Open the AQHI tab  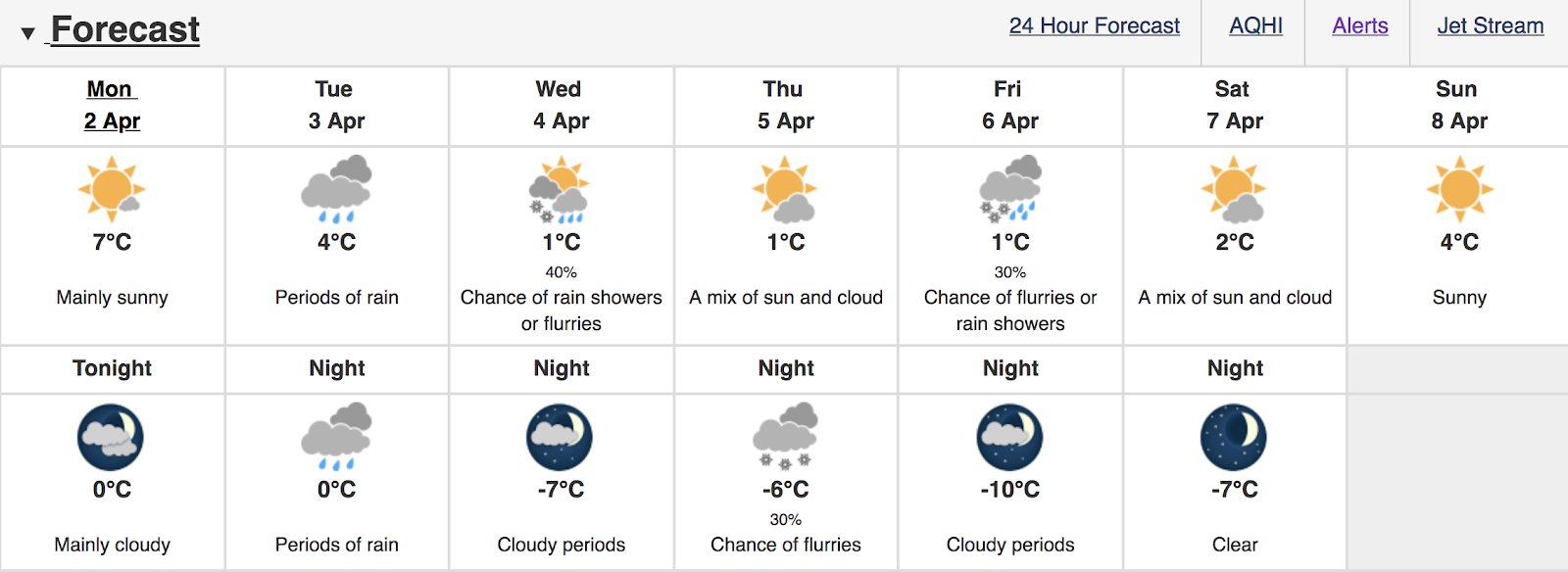pos(1255,26)
